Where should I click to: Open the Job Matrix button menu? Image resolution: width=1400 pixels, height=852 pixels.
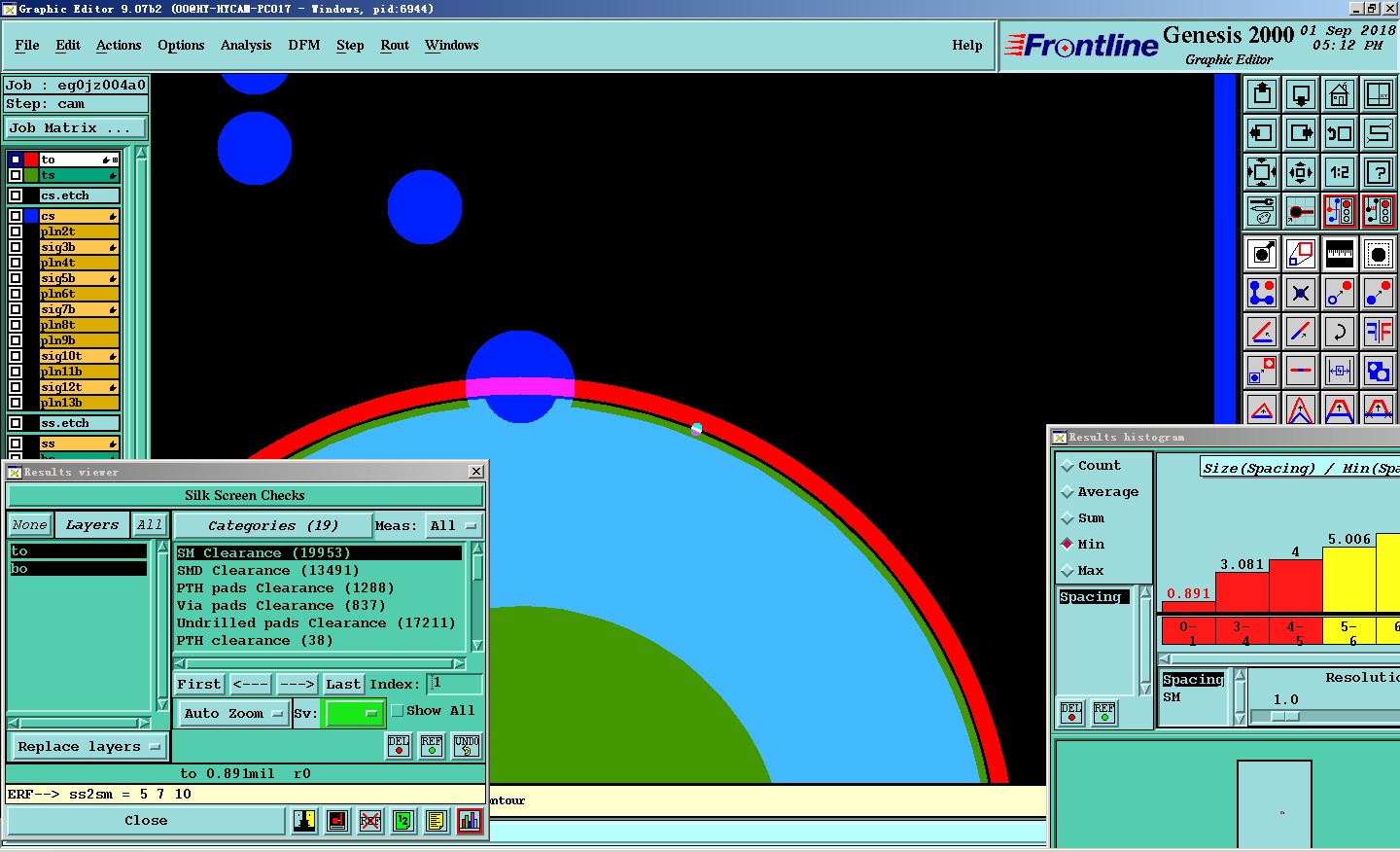click(76, 128)
